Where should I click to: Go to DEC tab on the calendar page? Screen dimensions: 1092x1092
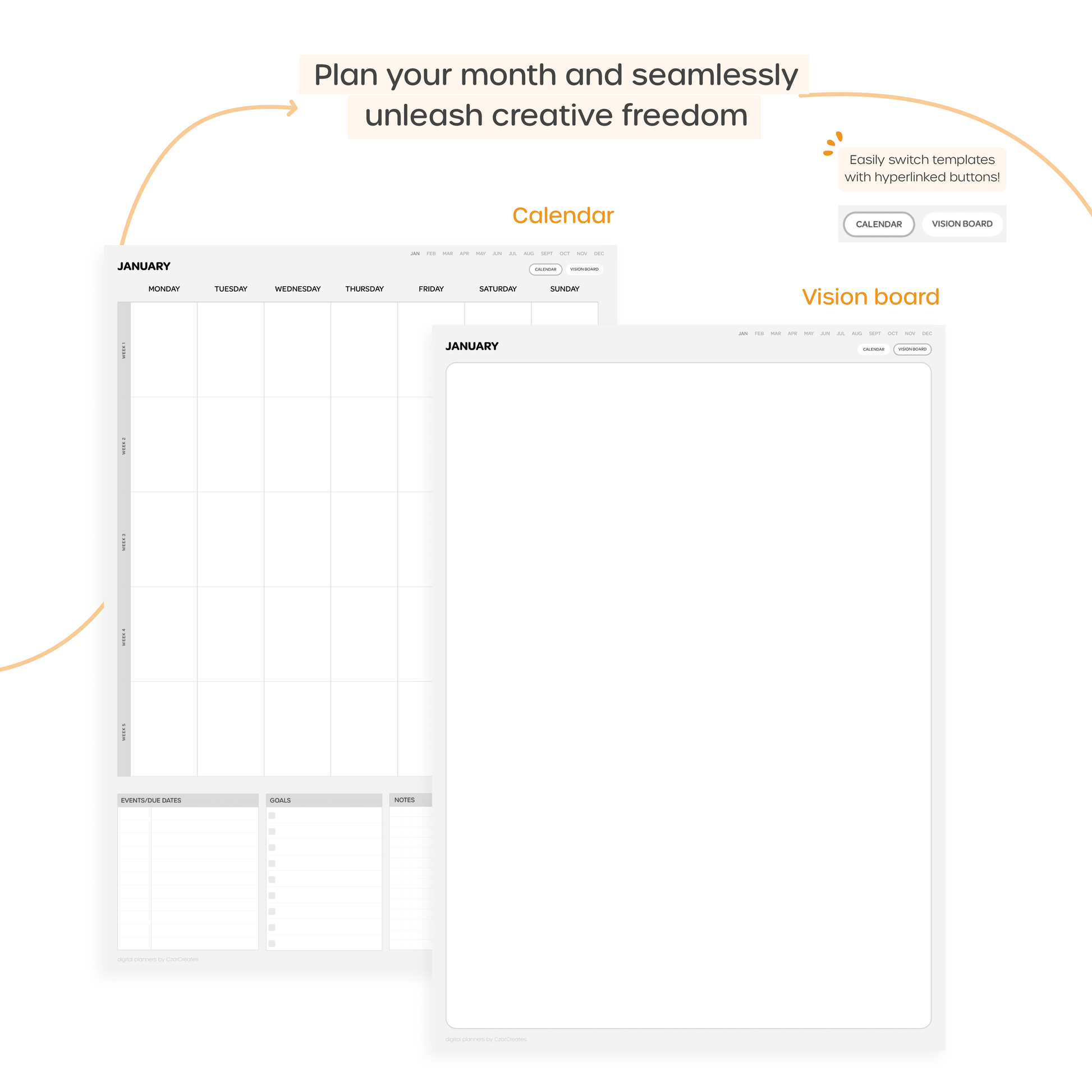point(599,254)
